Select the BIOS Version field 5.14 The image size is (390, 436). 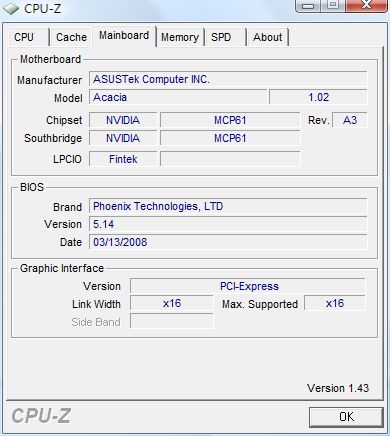[228, 224]
